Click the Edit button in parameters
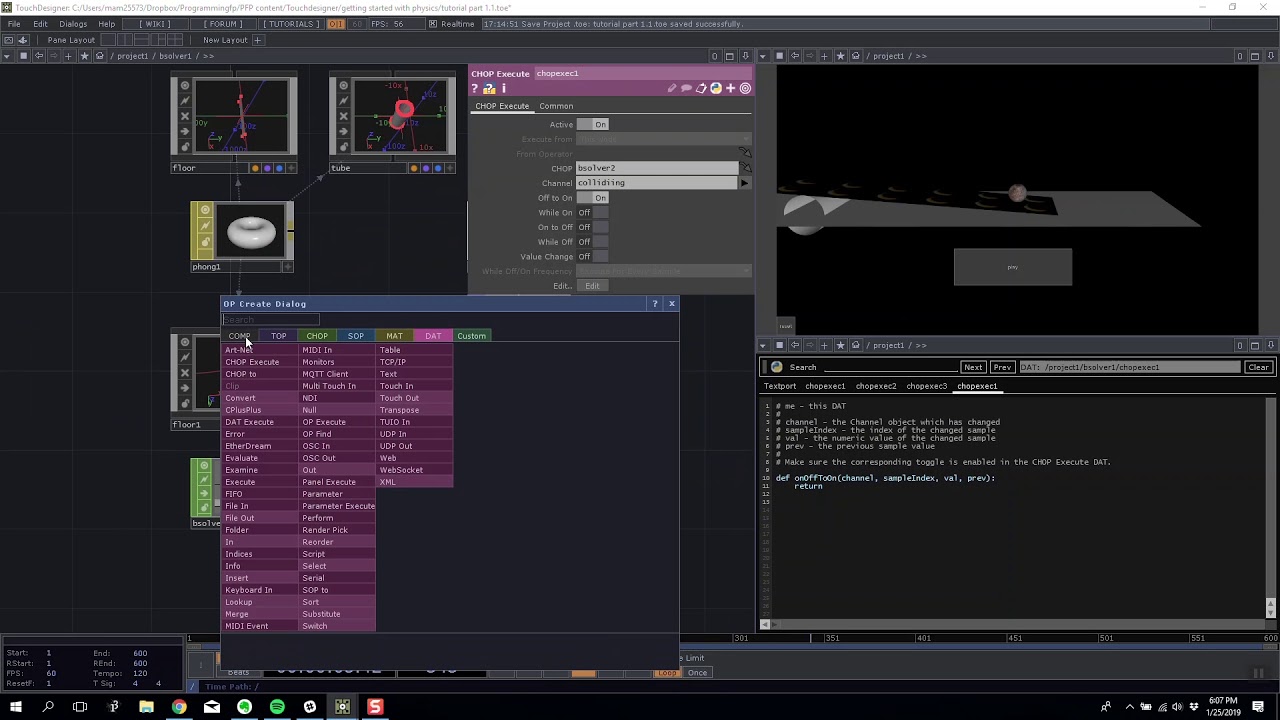The image size is (1280, 720). tap(592, 286)
